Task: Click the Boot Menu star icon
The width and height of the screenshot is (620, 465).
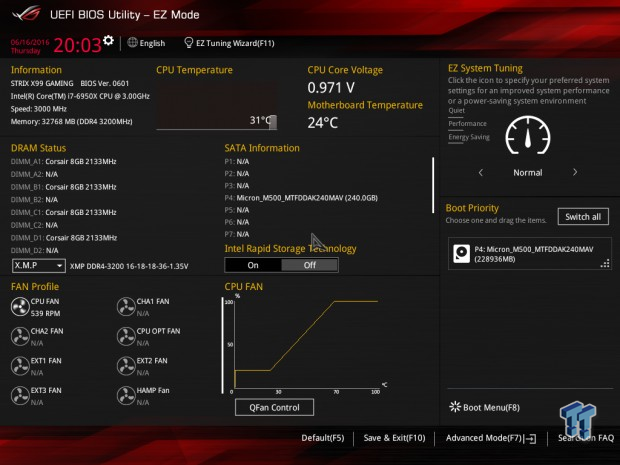Action: pyautogui.click(x=455, y=407)
